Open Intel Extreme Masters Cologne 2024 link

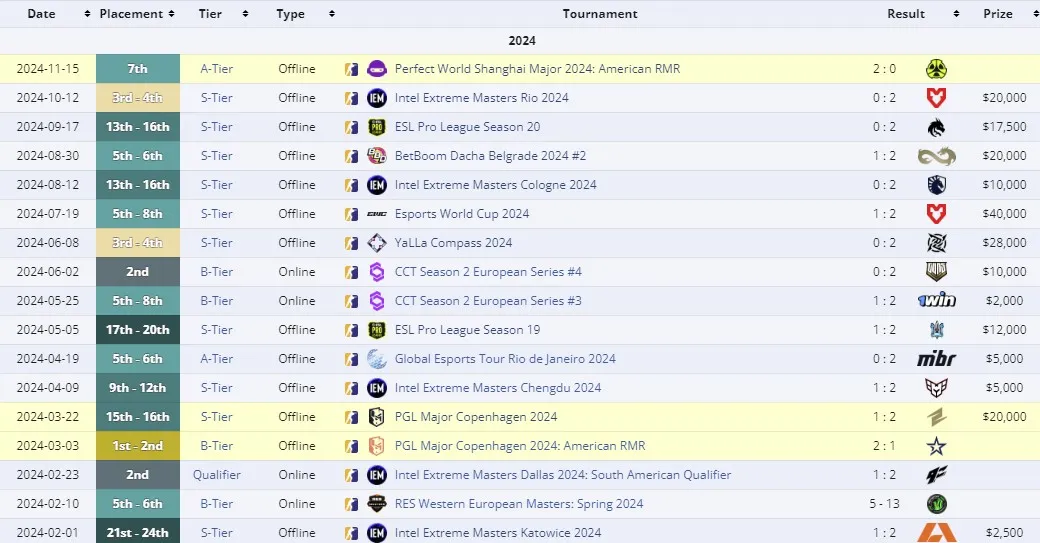(x=495, y=185)
